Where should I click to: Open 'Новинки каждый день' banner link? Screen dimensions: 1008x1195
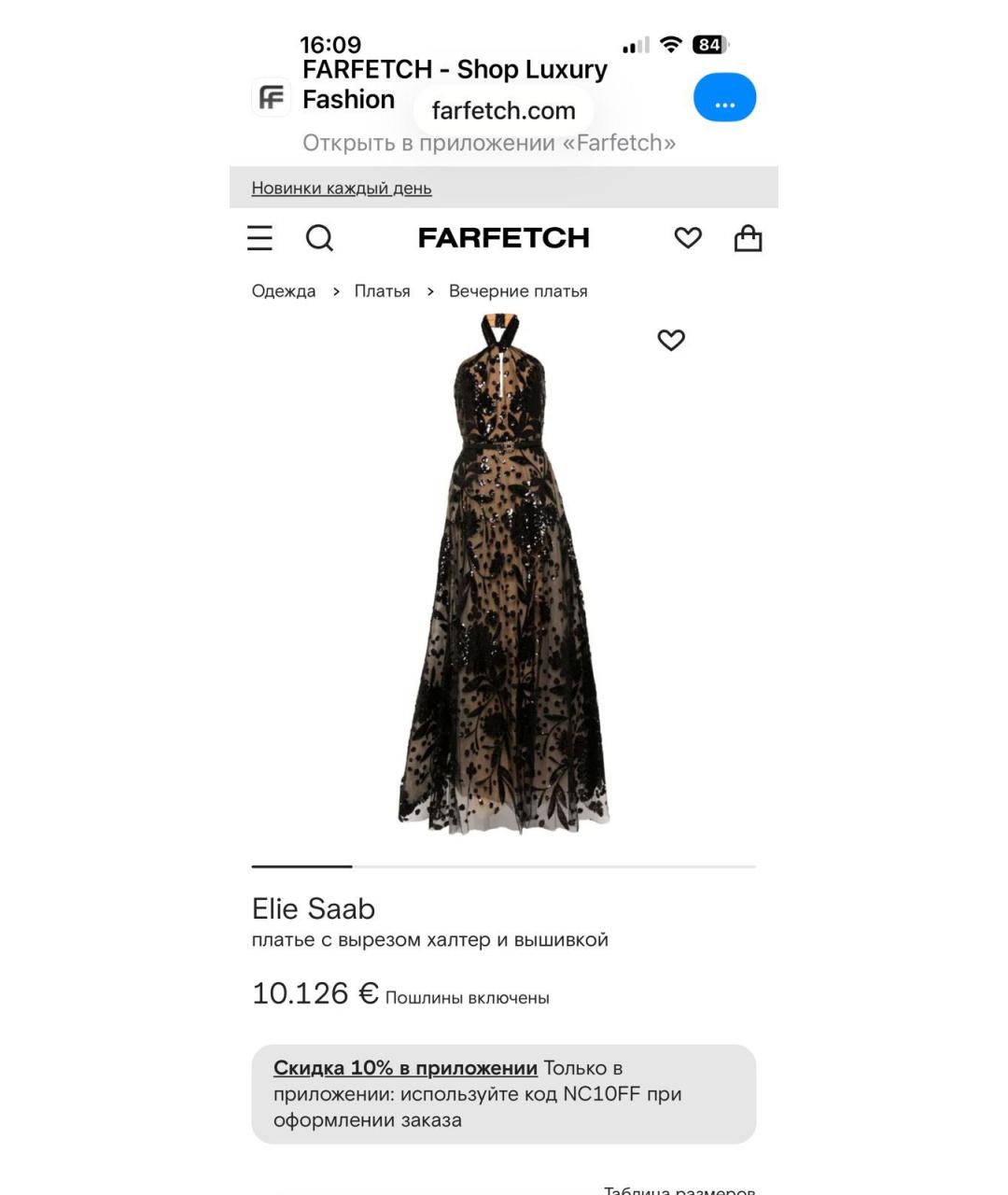342,188
